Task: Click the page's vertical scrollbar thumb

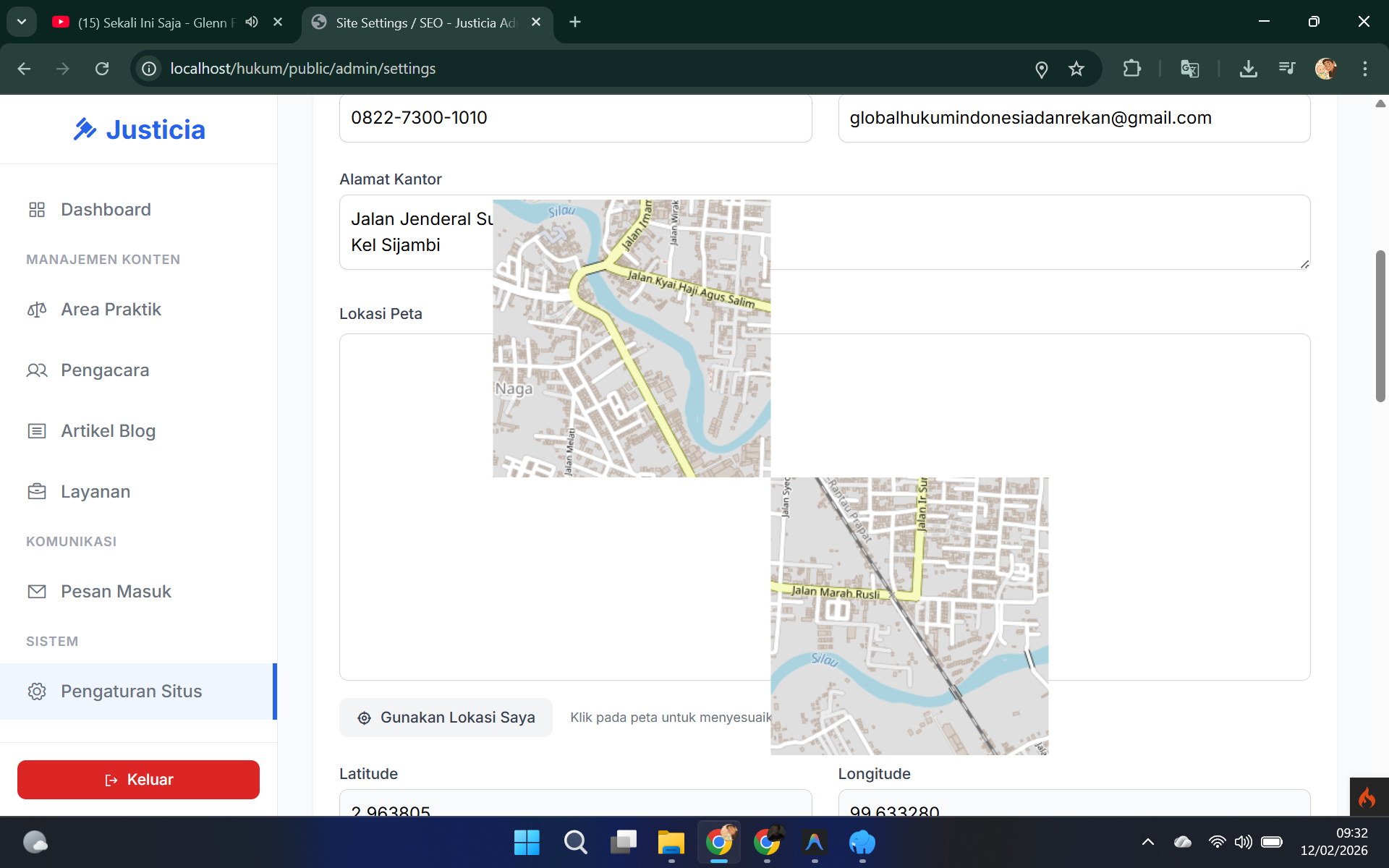Action: pos(1380,325)
